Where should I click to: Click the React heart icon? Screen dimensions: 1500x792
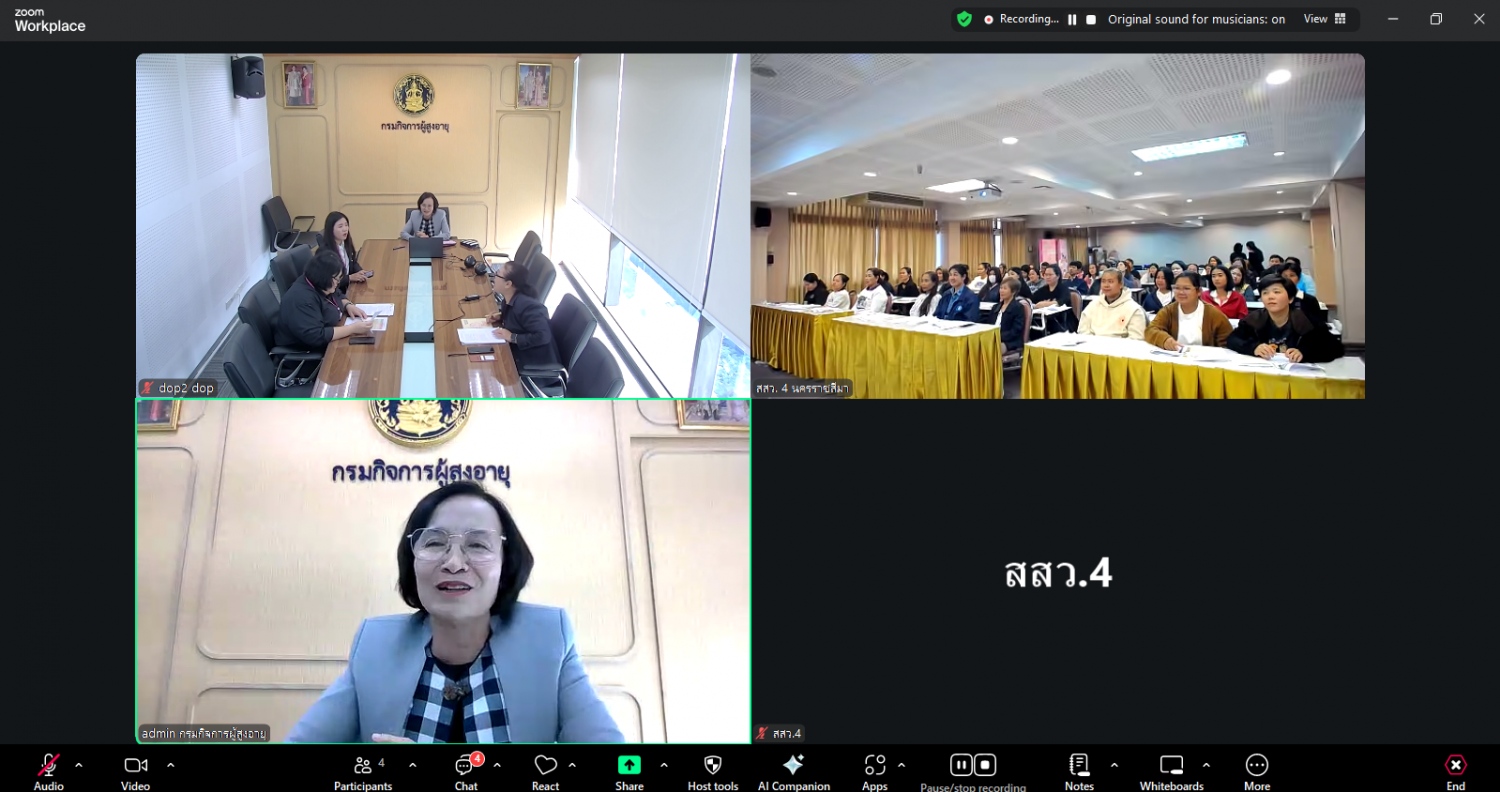pyautogui.click(x=545, y=766)
